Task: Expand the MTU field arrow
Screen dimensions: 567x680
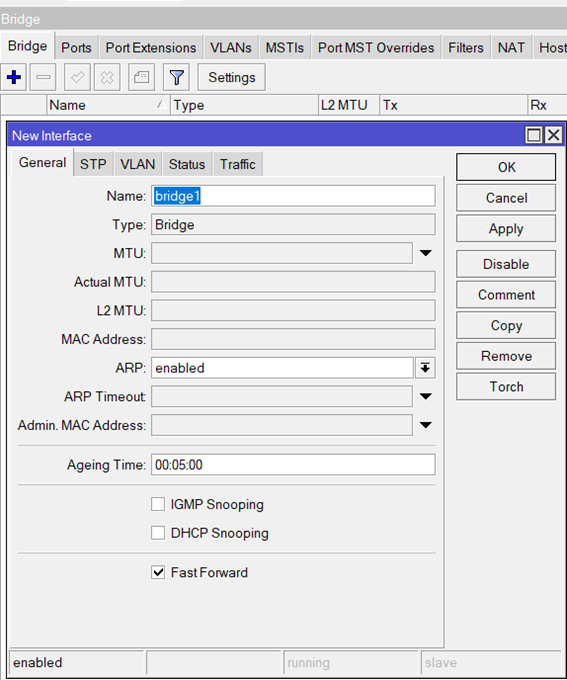Action: point(426,253)
